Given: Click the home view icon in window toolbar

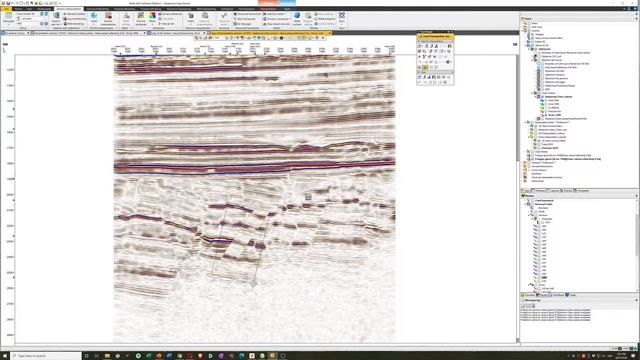Looking at the screenshot, I should (x=281, y=38).
